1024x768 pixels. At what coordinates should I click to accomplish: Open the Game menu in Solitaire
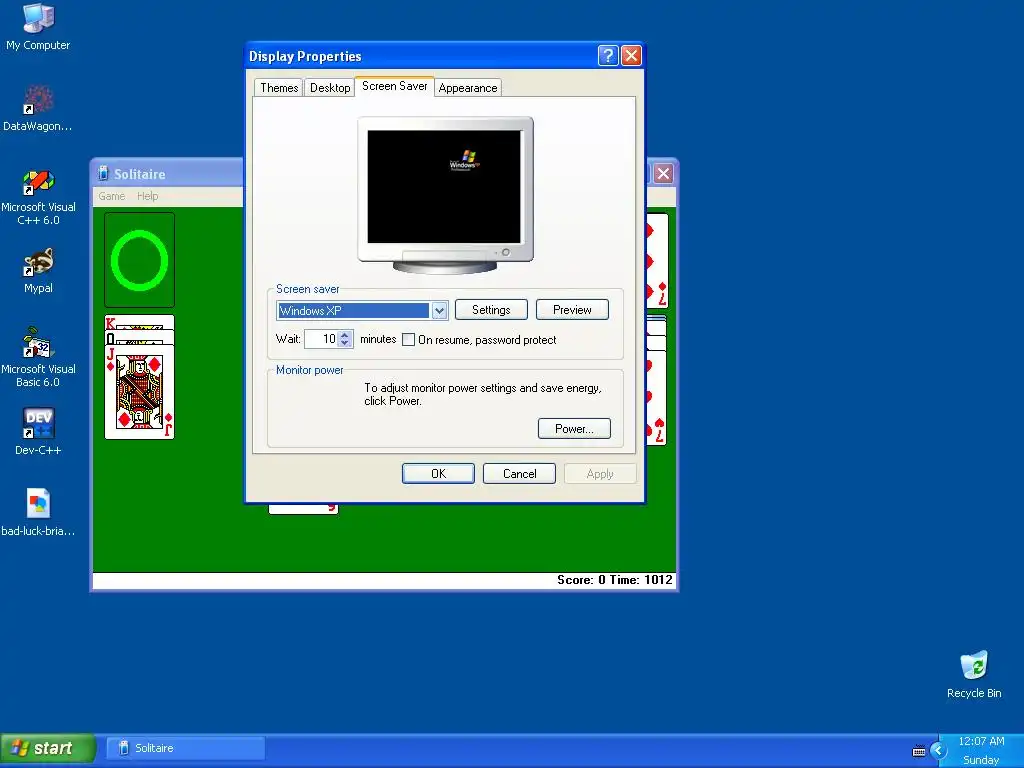112,196
